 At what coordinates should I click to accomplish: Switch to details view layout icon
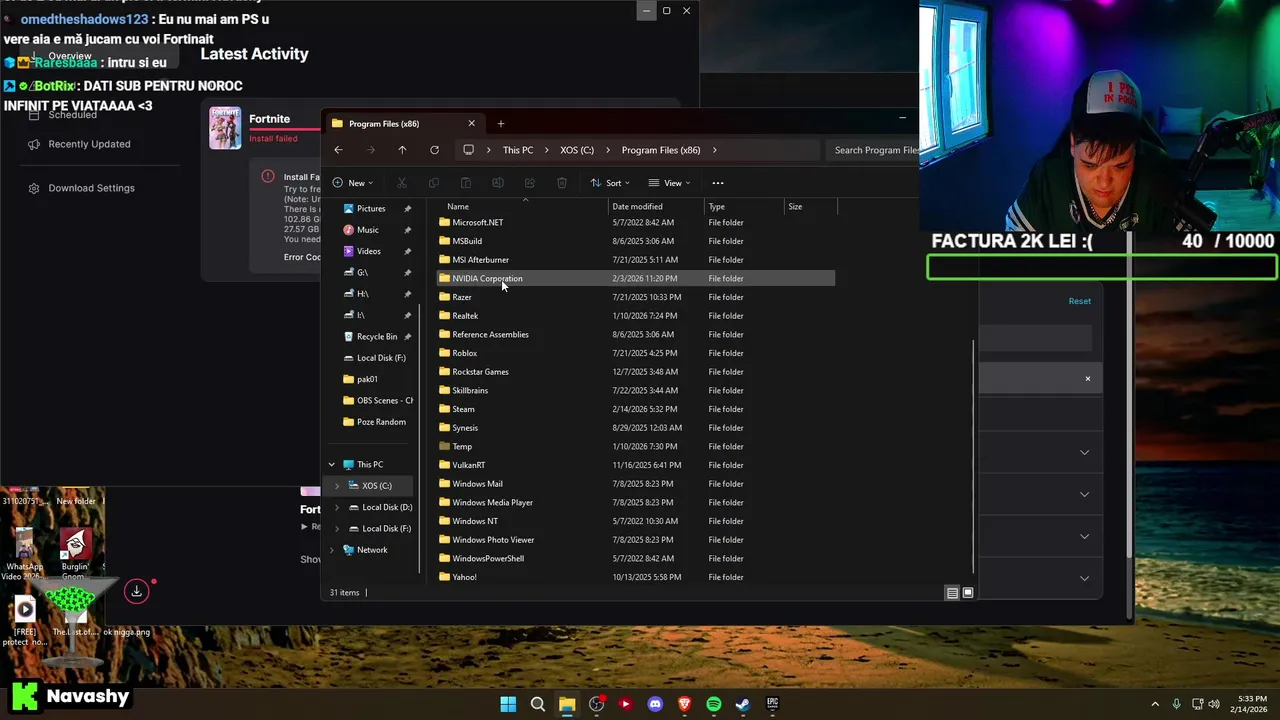click(952, 593)
